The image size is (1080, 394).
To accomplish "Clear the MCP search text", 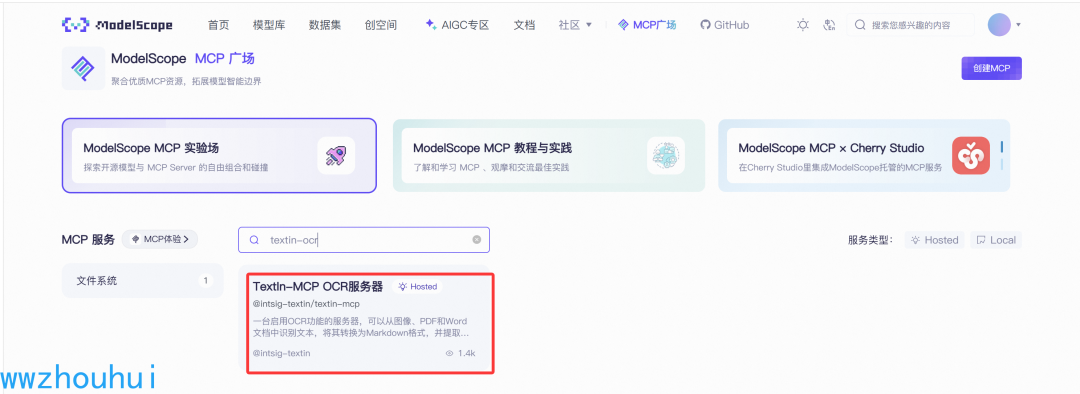I will 477,240.
